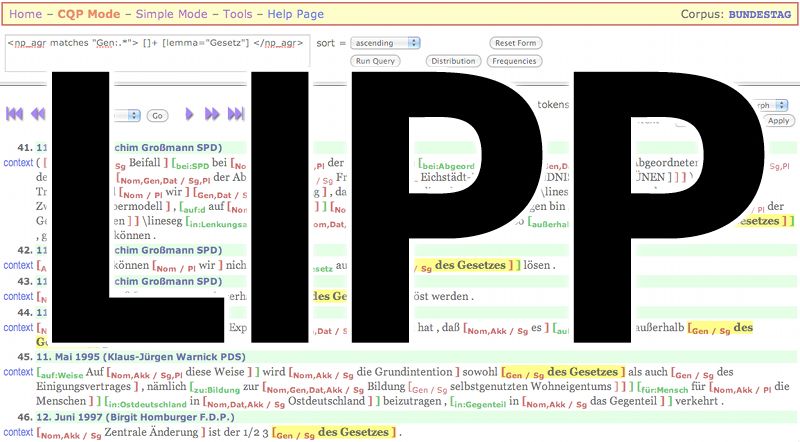
Task: Focus the CQP query text box
Action: pos(158,53)
